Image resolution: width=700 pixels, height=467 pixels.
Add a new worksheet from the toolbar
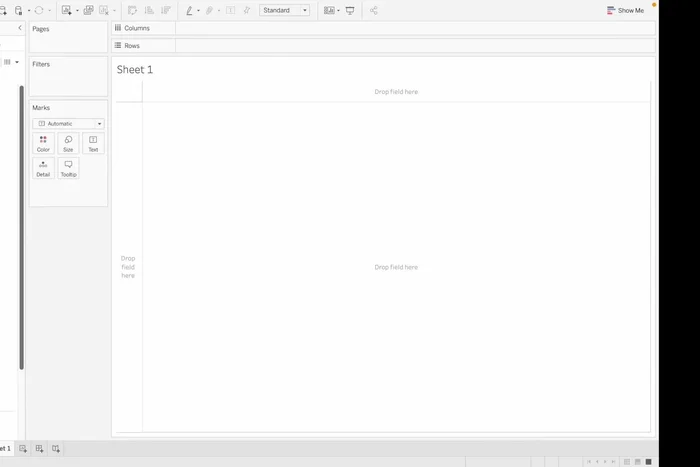point(67,10)
